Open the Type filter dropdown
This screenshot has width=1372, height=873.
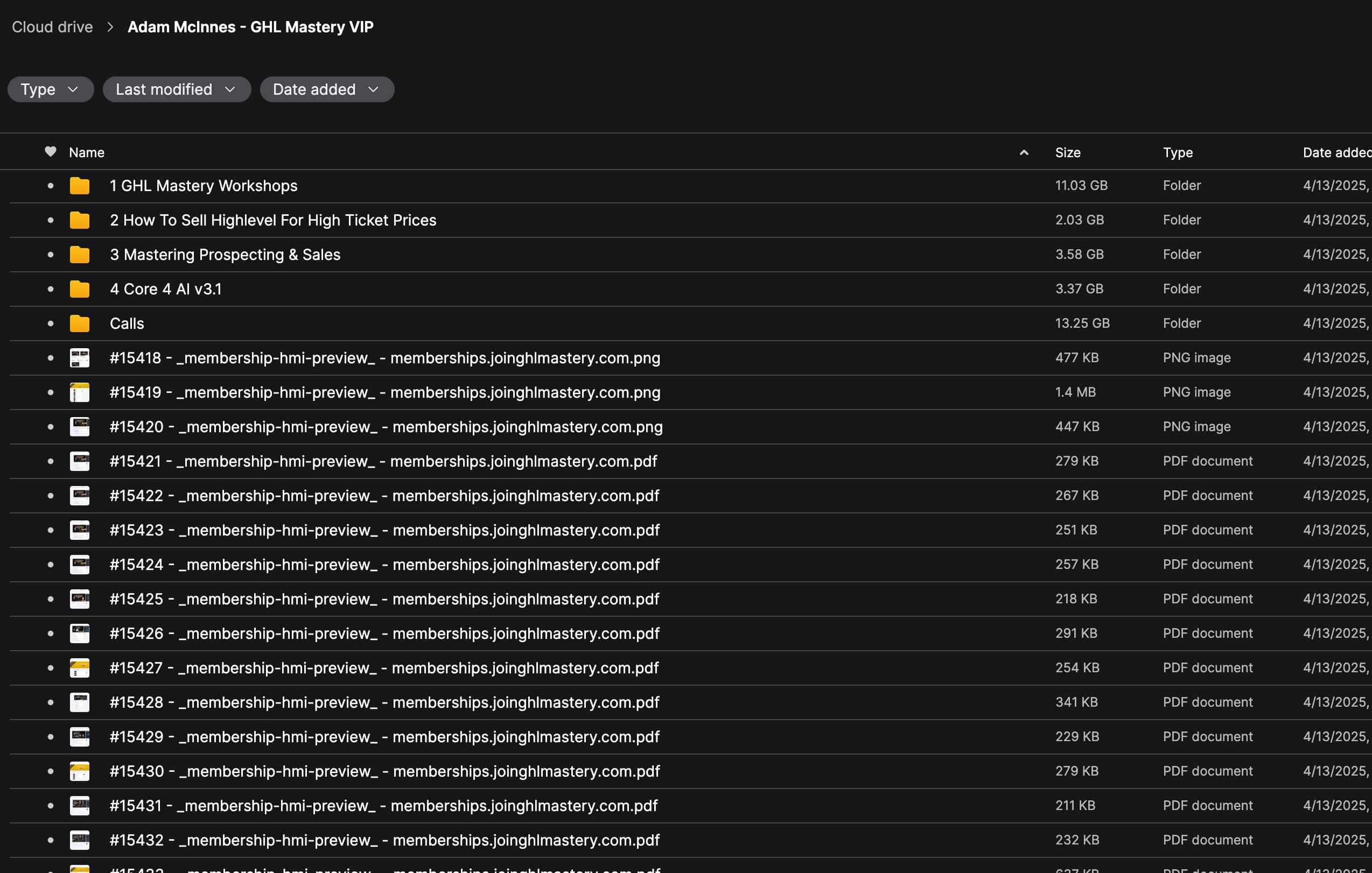coord(50,89)
